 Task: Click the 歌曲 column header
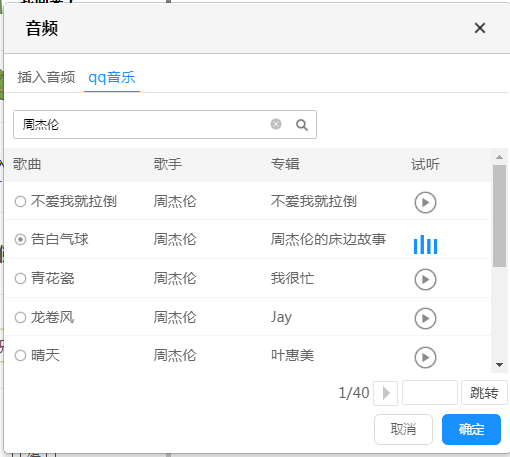click(27, 164)
